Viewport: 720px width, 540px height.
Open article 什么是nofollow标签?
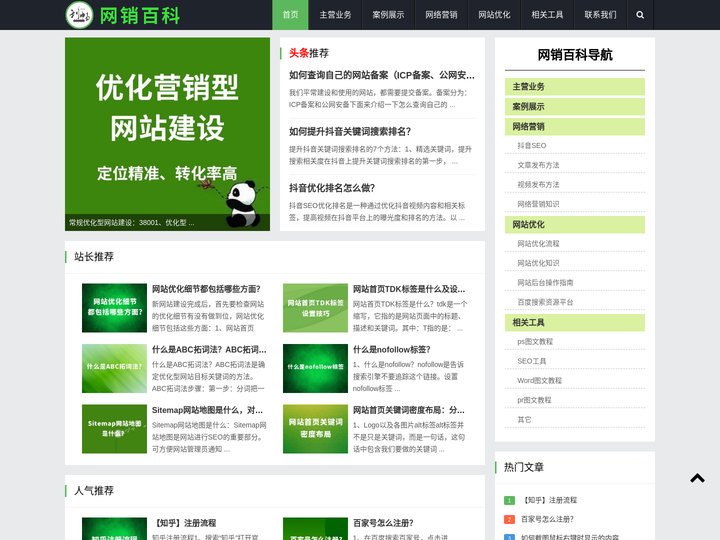[391, 349]
